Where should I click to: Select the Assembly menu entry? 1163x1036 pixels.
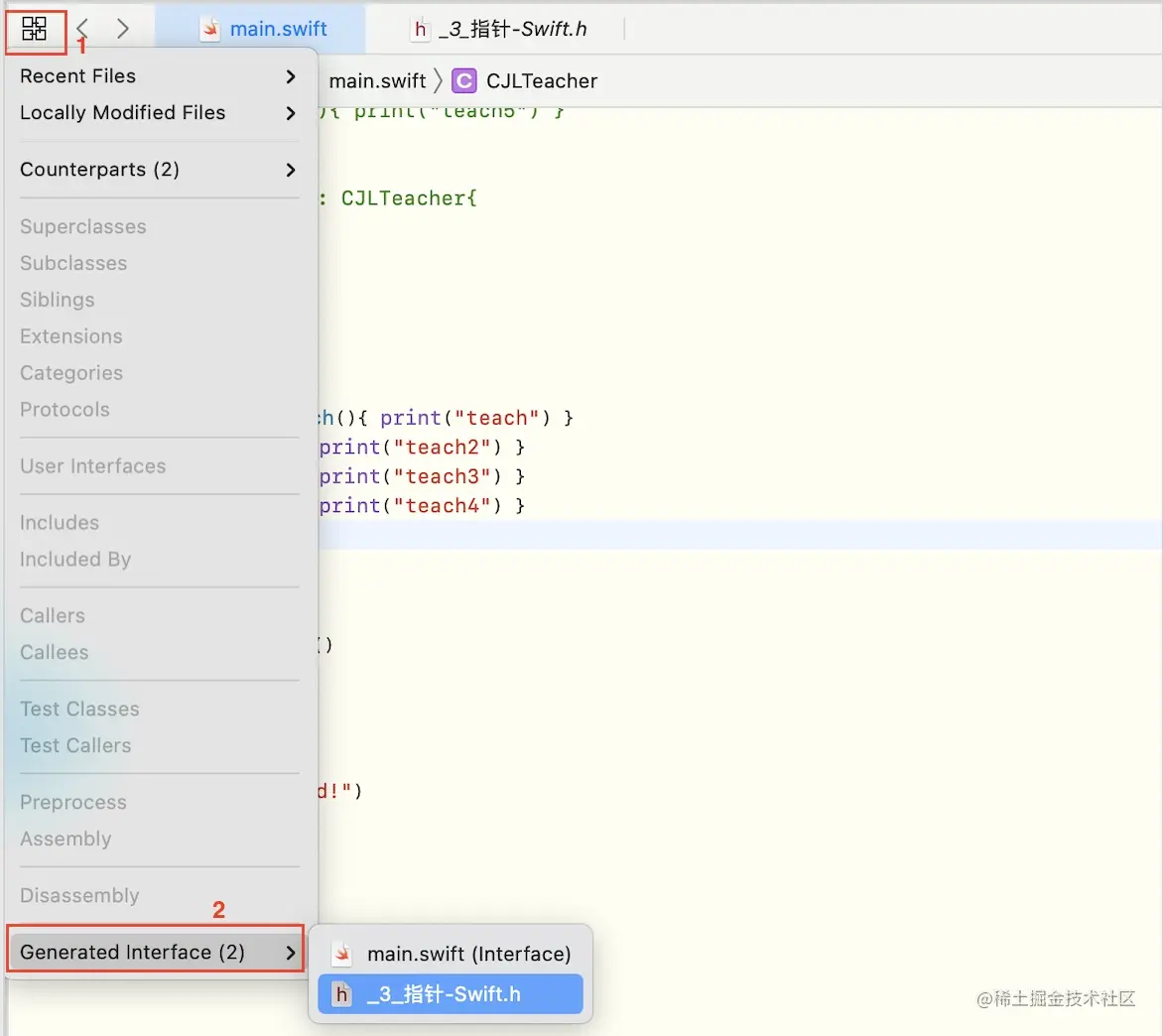65,839
